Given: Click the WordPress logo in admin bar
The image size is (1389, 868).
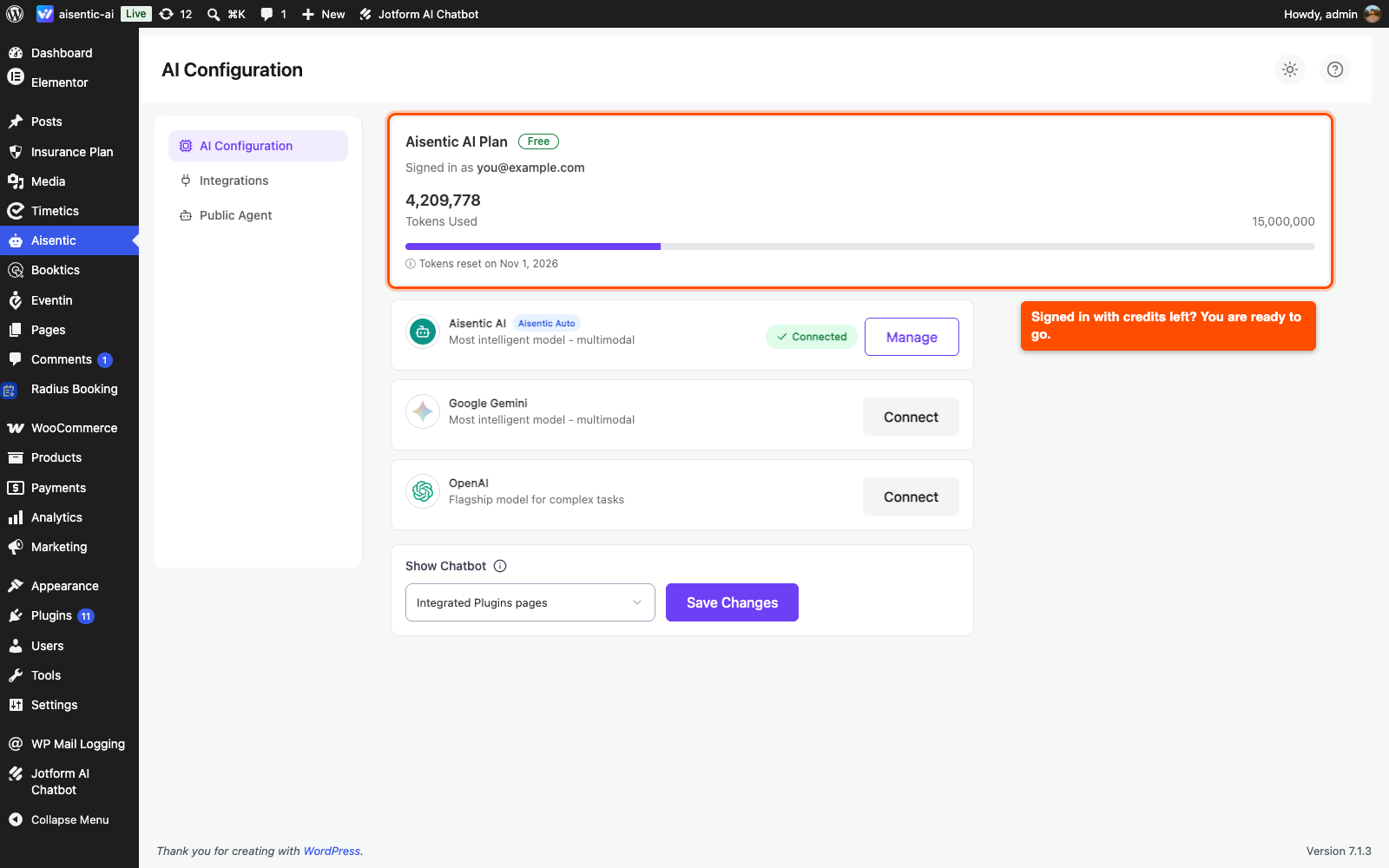Looking at the screenshot, I should 15,14.
